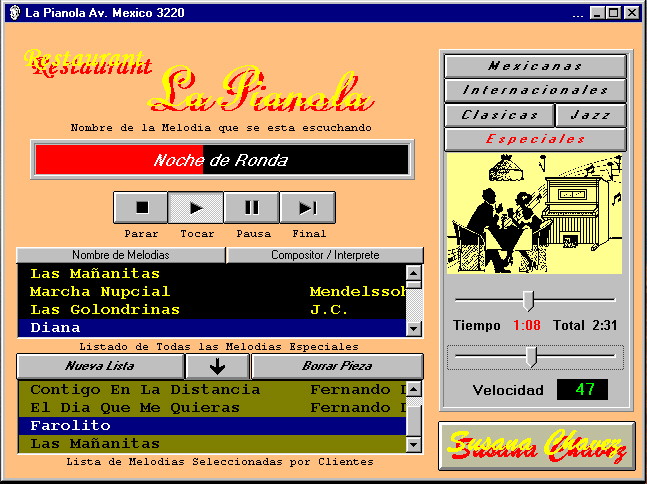Stop playback with the Parar button
The height and width of the screenshot is (484, 647).
[x=141, y=207]
